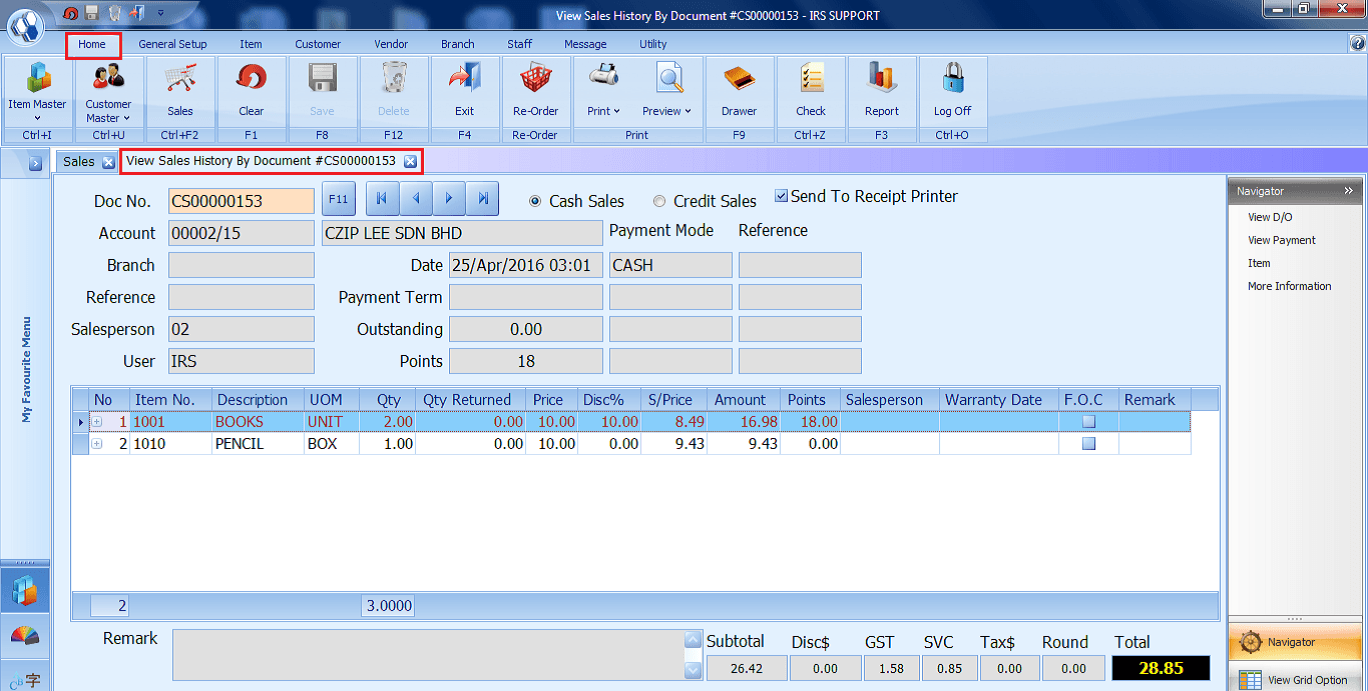Click the blue cubes sidebar icon
The height and width of the screenshot is (691, 1368).
coord(25,591)
